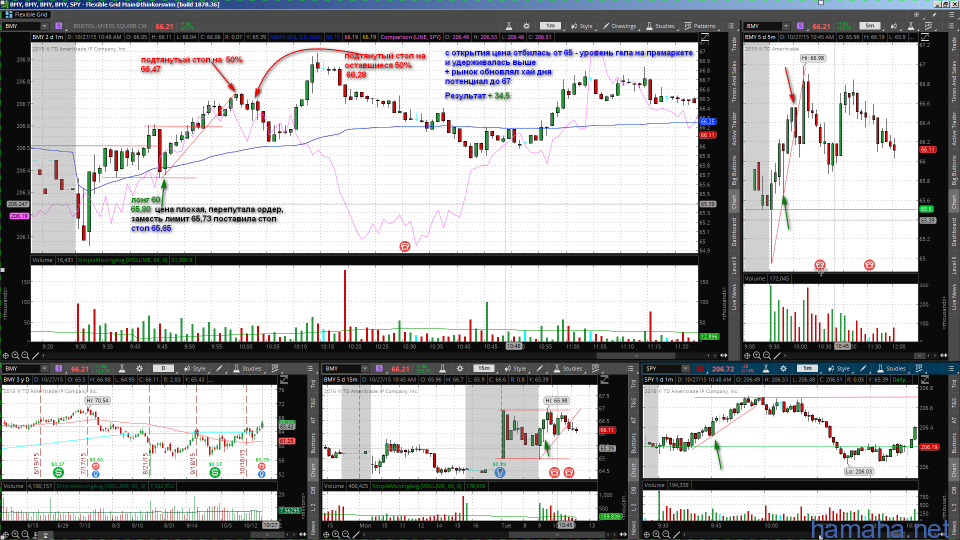Image resolution: width=960 pixels, height=540 pixels.
Task: Click flask icon in SPY chart toolbar
Action: point(765,369)
